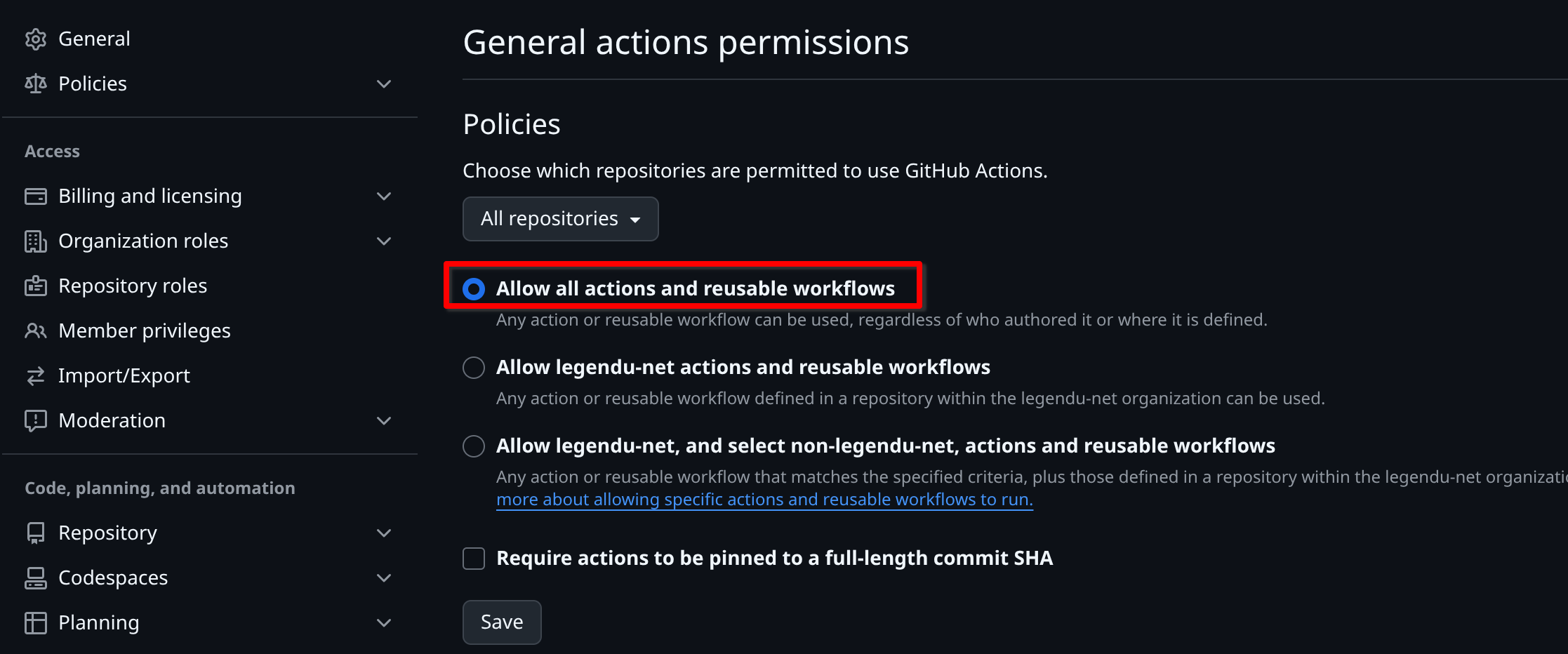Select Allow legendu-net actions radio option
This screenshot has height=654, width=1568.
click(474, 368)
